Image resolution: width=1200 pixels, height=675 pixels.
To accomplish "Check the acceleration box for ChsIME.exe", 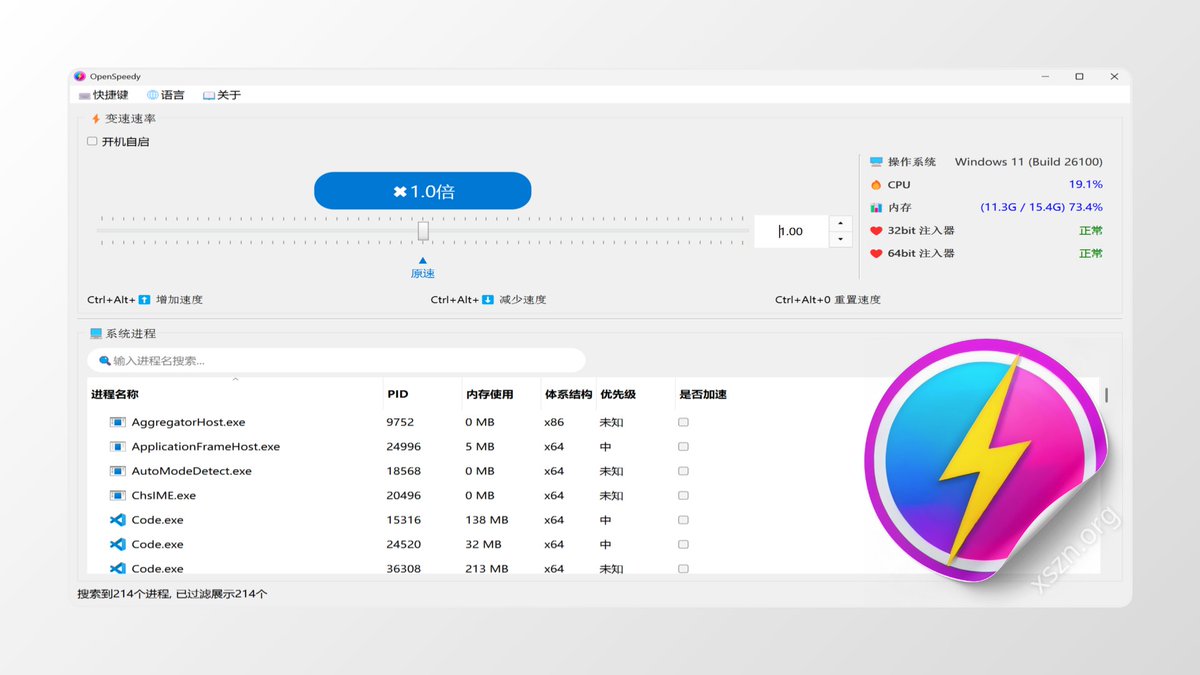I will tap(683, 495).
